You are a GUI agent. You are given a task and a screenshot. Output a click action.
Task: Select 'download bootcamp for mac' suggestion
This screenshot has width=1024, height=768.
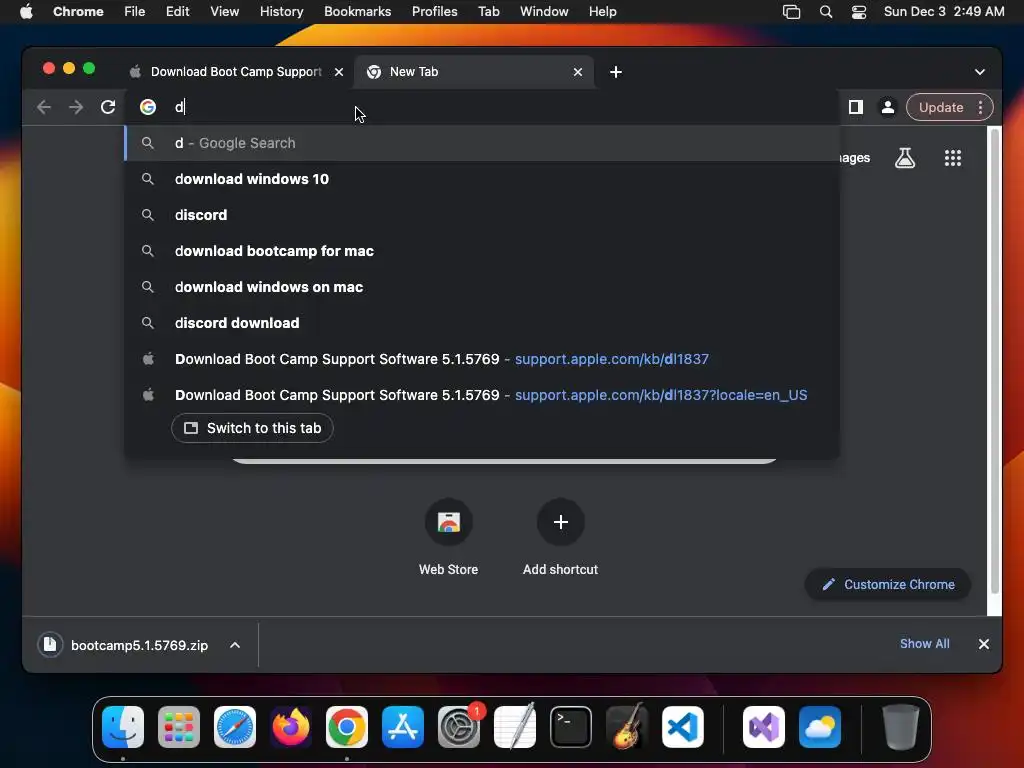click(x=482, y=251)
